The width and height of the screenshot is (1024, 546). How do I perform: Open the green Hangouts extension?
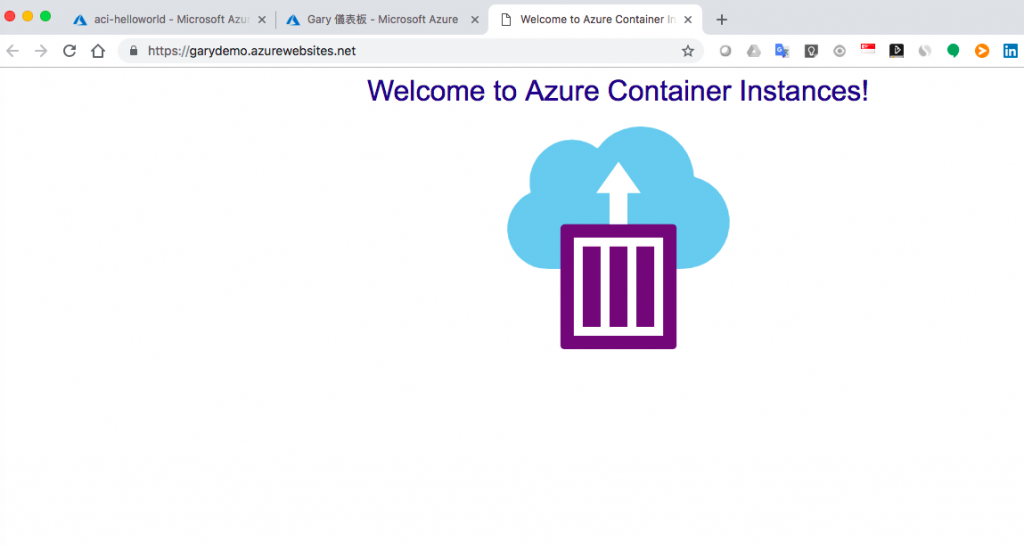click(953, 51)
